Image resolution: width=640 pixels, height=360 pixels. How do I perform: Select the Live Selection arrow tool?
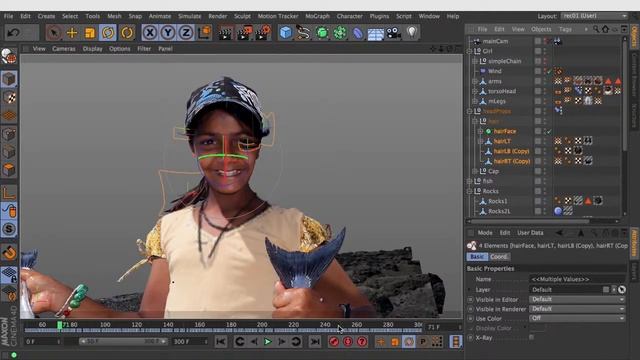coord(53,32)
